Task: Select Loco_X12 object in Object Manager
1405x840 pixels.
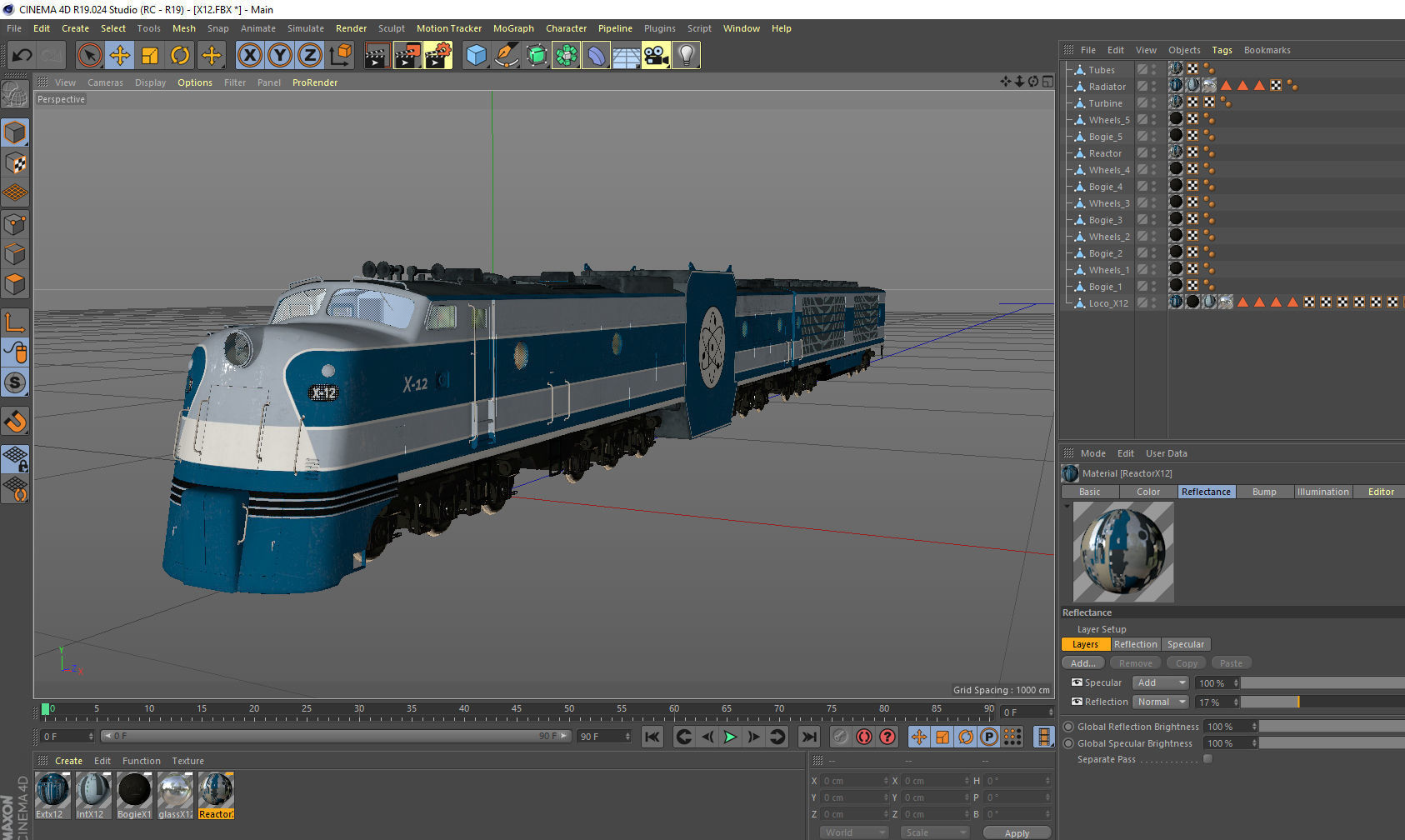Action: (1108, 303)
